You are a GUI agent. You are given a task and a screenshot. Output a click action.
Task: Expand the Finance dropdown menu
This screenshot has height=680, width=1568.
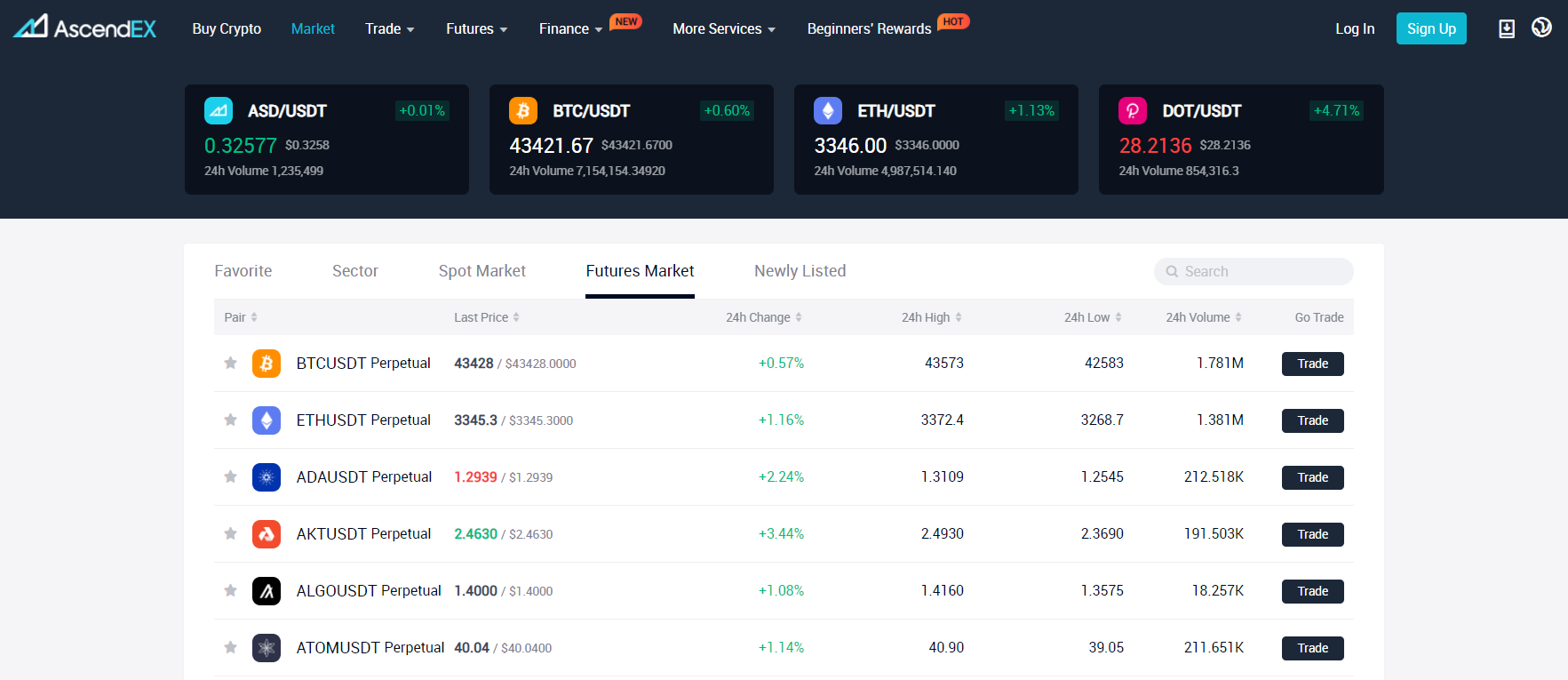(571, 29)
